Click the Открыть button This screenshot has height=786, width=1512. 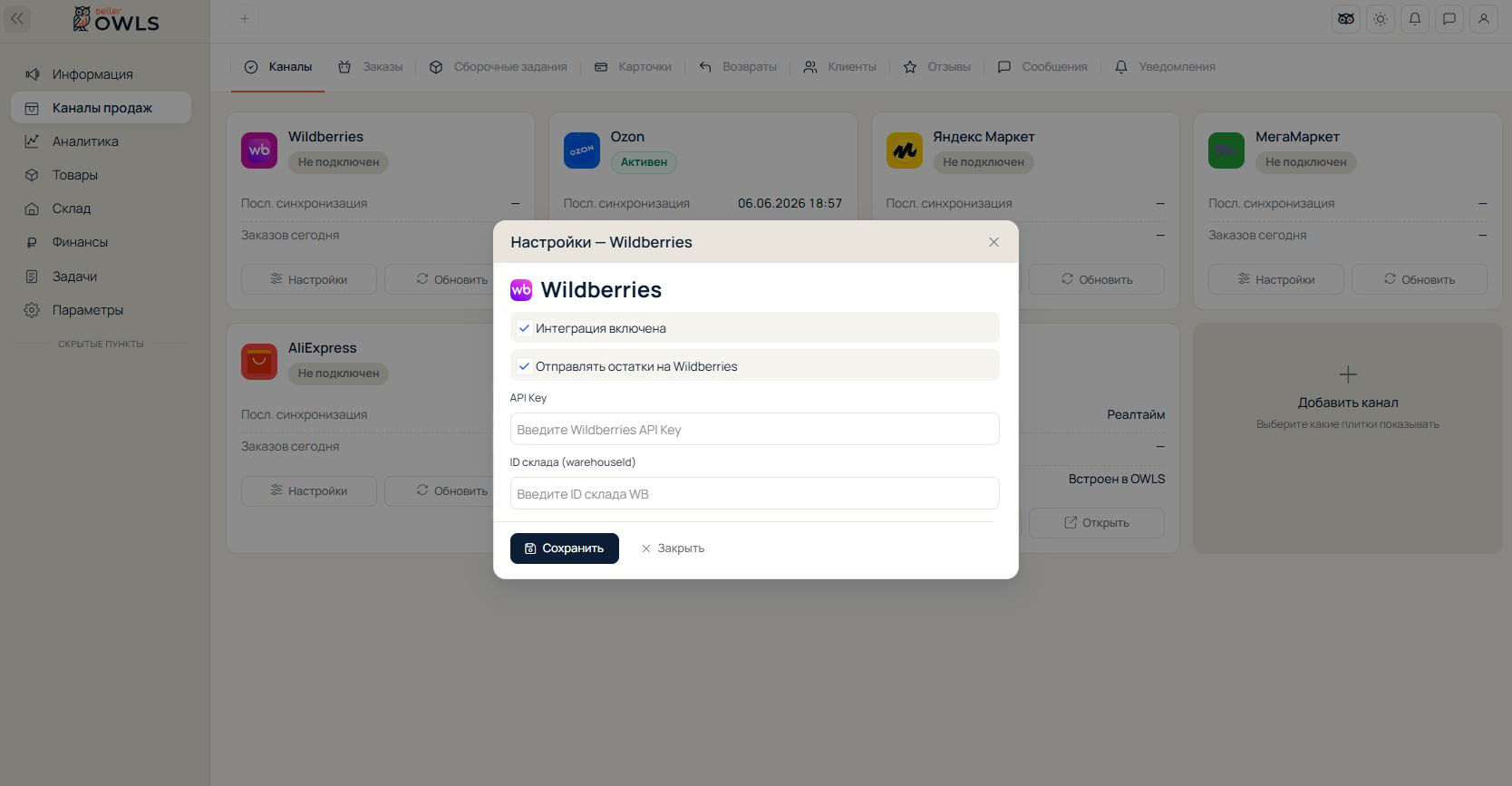(1097, 523)
